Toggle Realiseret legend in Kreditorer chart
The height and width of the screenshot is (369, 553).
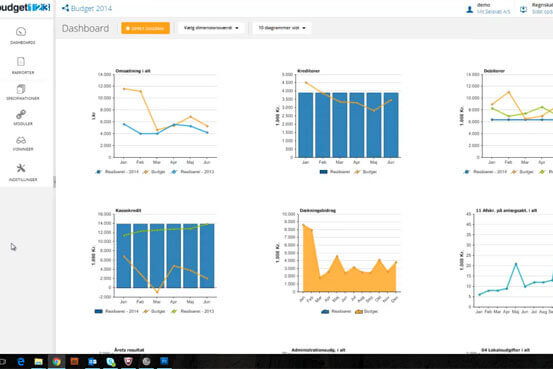pos(335,172)
